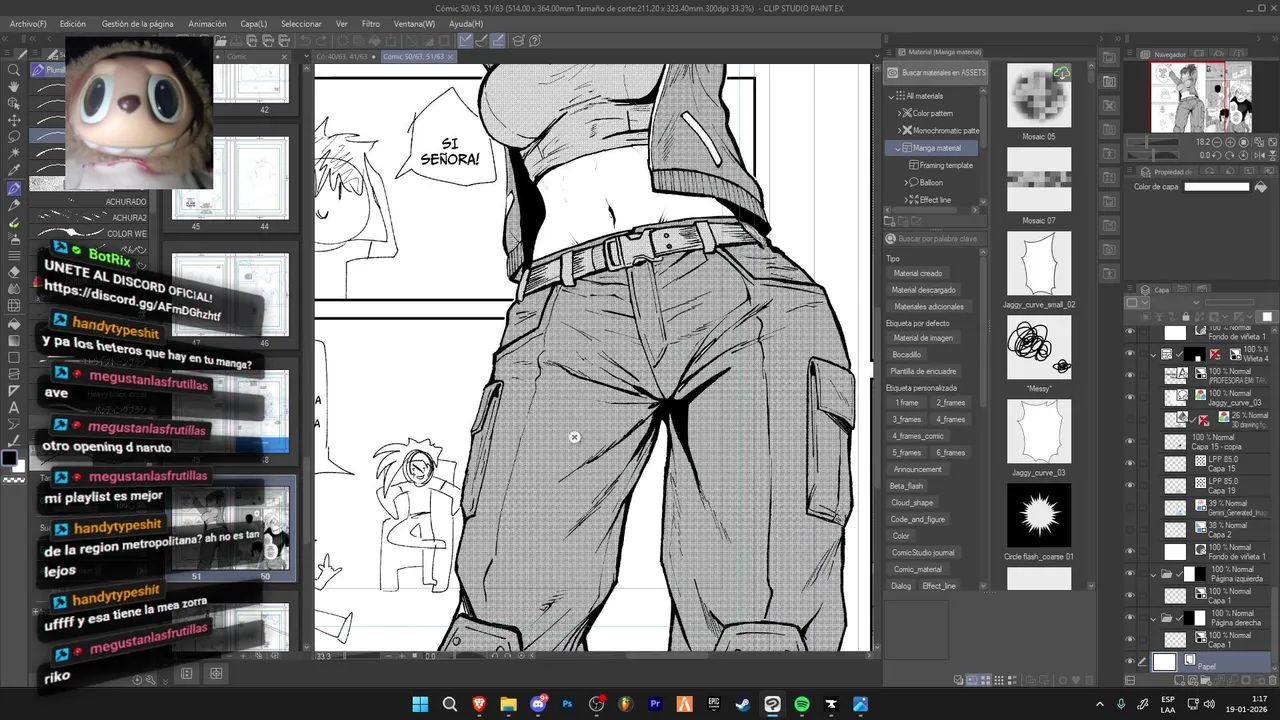
Task: Click the cloud download icon on Mosaic 05
Action: tap(1062, 74)
